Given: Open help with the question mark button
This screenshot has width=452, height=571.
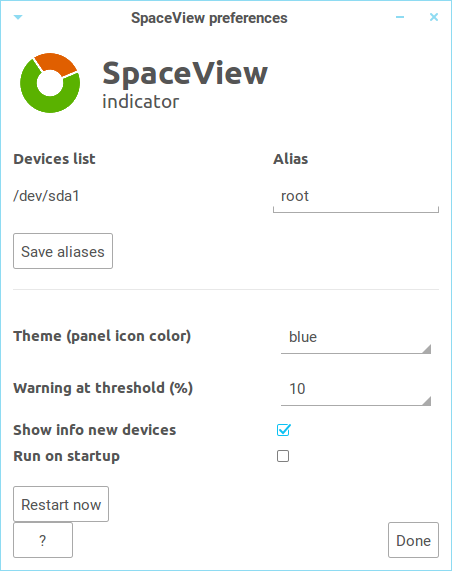Looking at the screenshot, I should coord(43,540).
